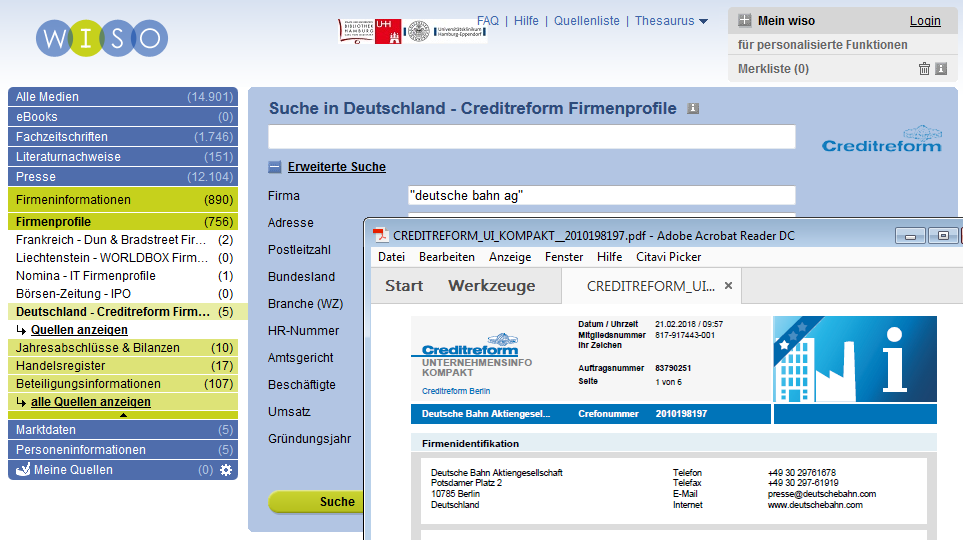
Task: Click Merkliste (0) label
Action: 773,69
